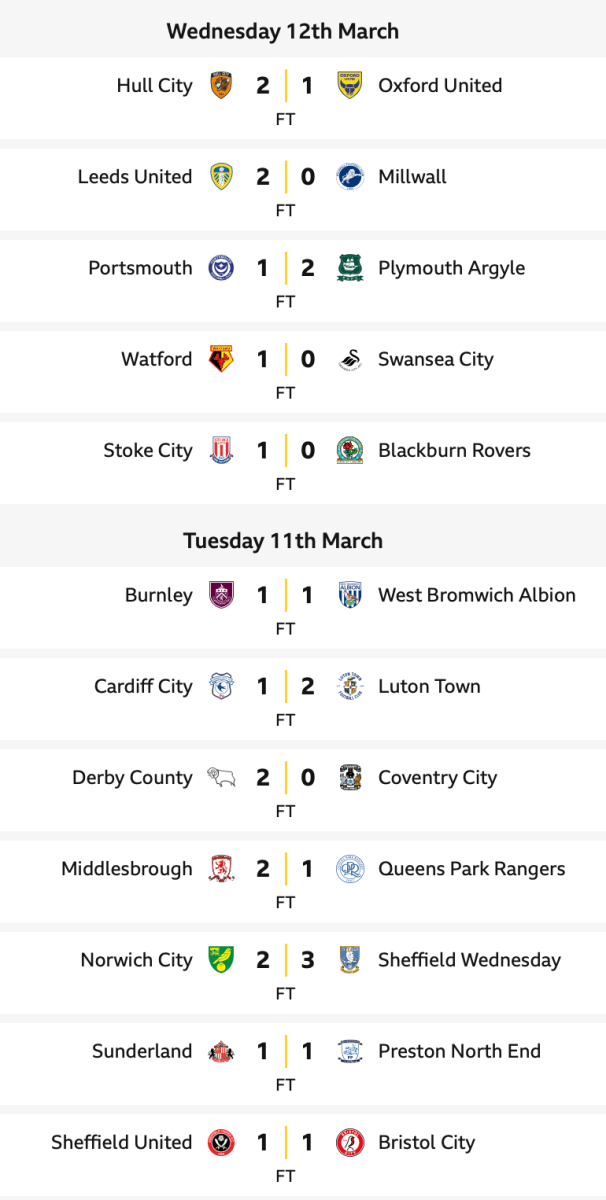Click the Stoke City crest

[x=221, y=451]
